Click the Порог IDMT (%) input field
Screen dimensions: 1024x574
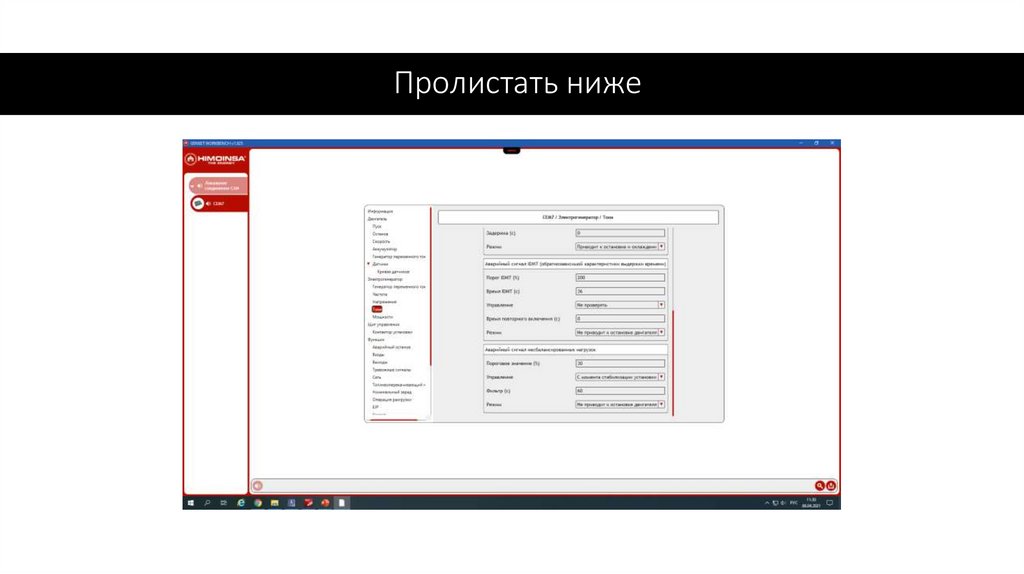(x=620, y=278)
